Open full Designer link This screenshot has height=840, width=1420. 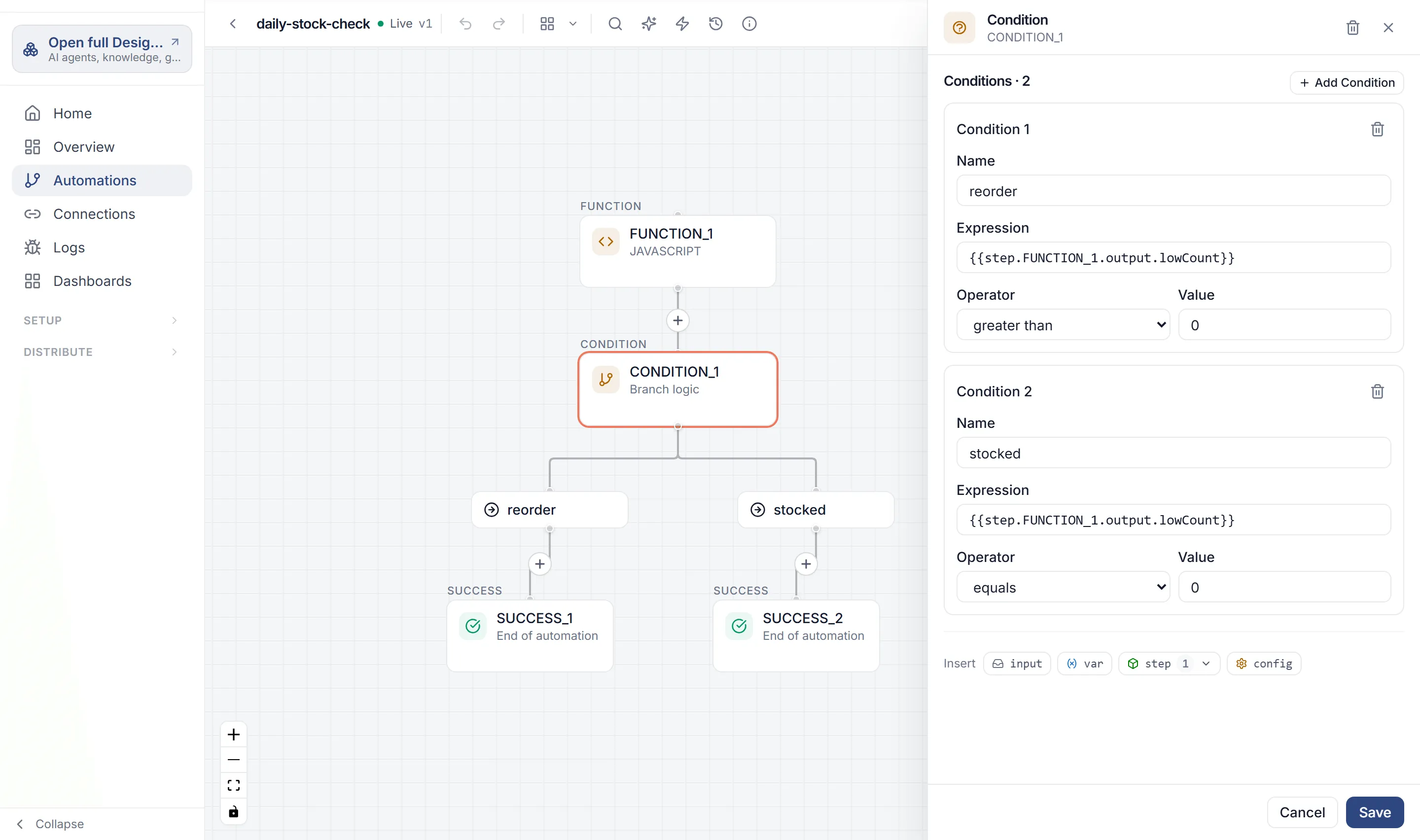coord(102,49)
